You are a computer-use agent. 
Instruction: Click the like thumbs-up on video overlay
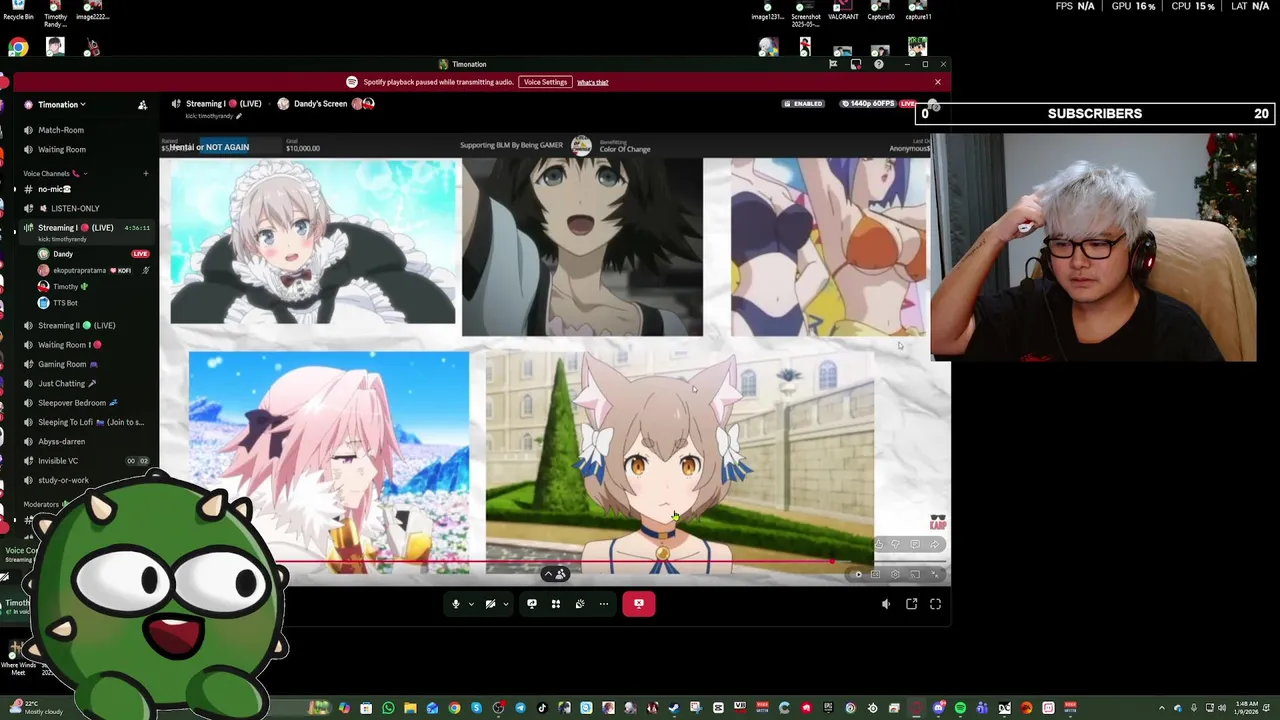pos(879,544)
